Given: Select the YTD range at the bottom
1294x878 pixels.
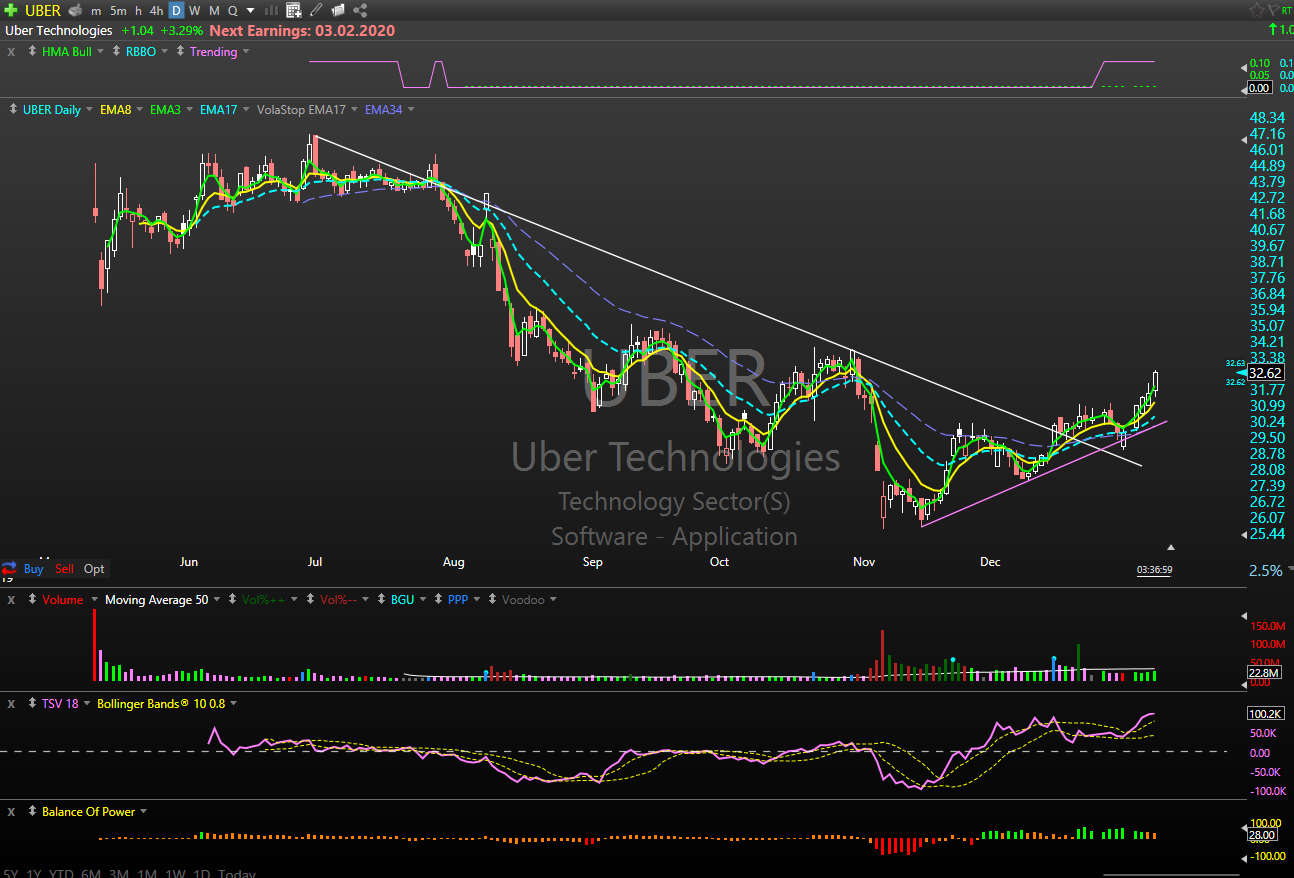Looking at the screenshot, I should coord(62,873).
